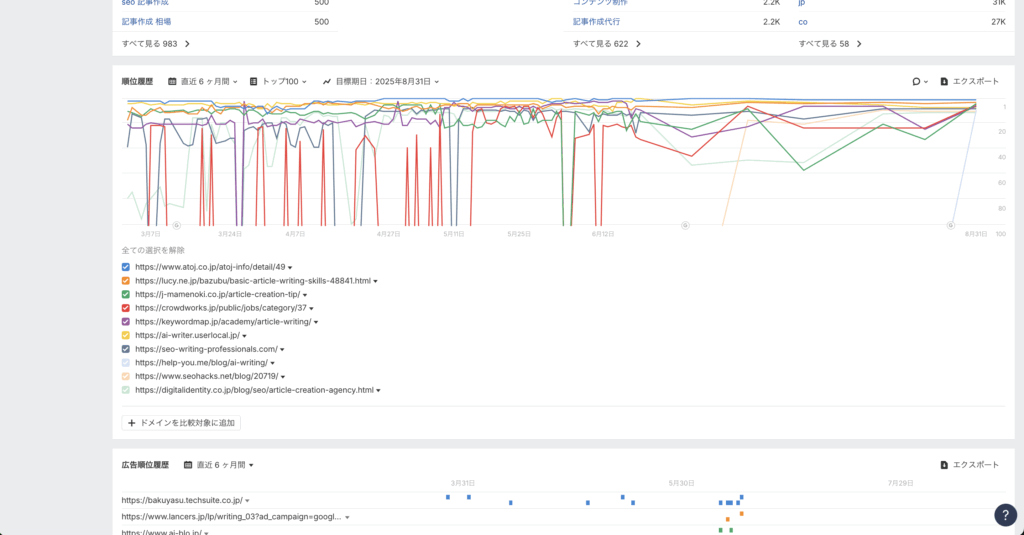Image resolution: width=1024 pixels, height=535 pixels.
Task: Click the calendar icon in 広告順位履歴 header
Action: [187, 465]
